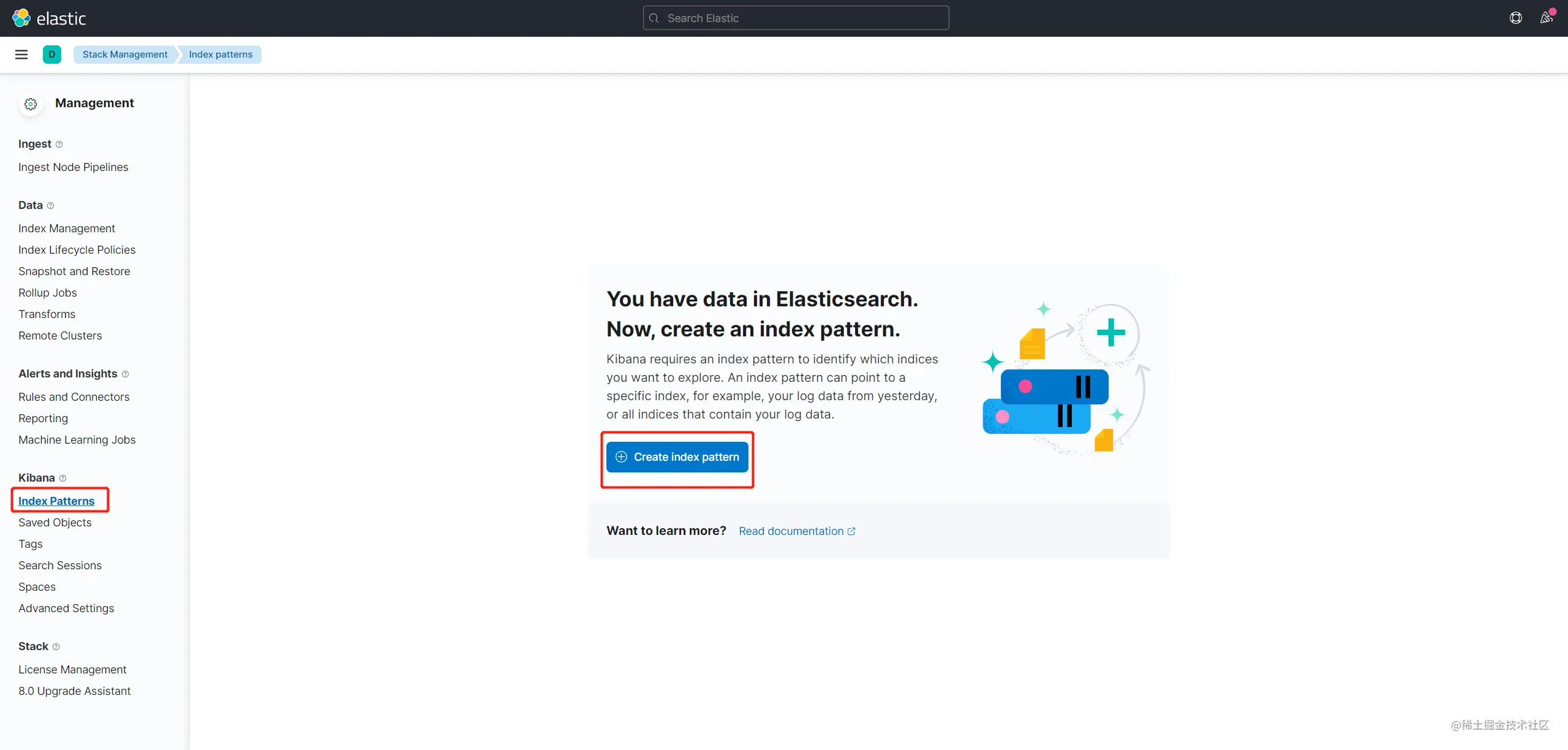Click the Stack section help icon
The image size is (1568, 750).
coord(56,647)
